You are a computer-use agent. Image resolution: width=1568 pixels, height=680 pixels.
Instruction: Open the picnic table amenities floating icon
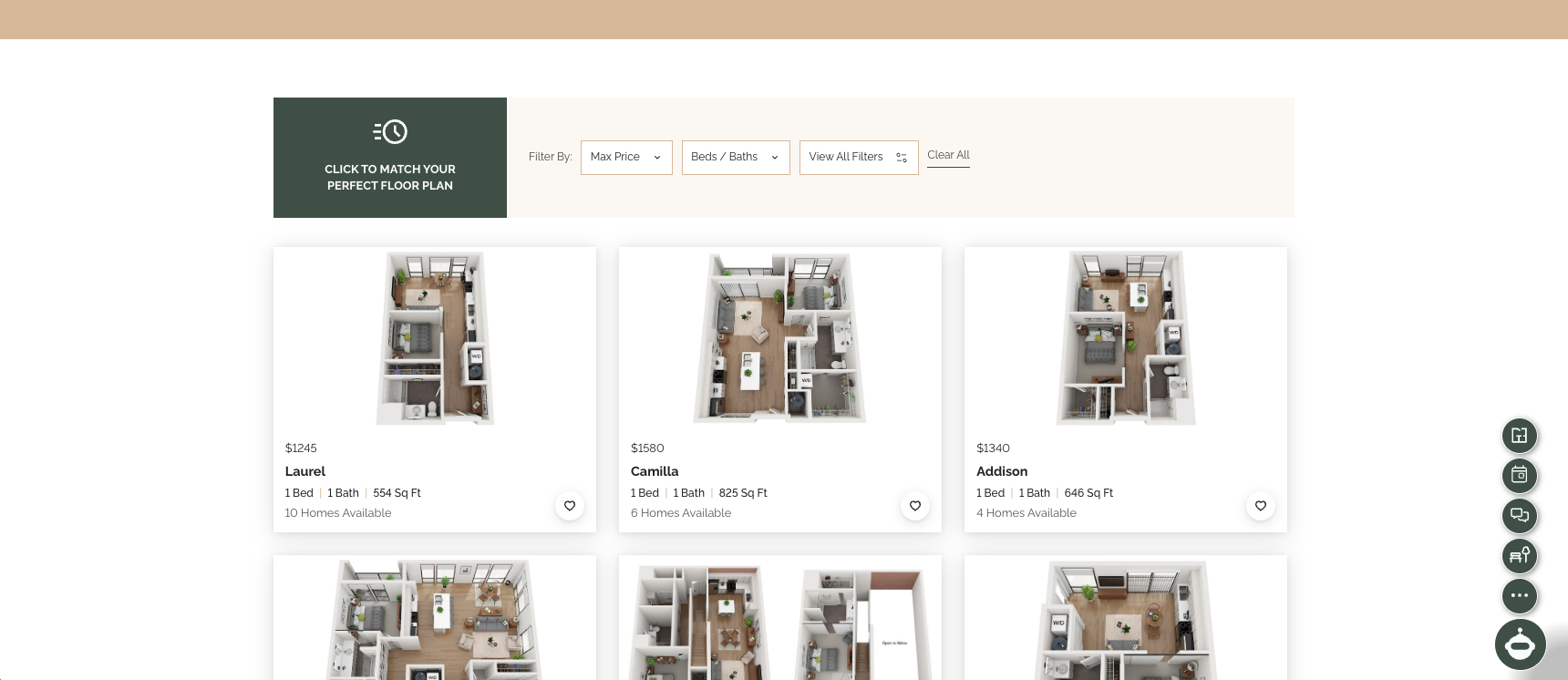pos(1520,555)
